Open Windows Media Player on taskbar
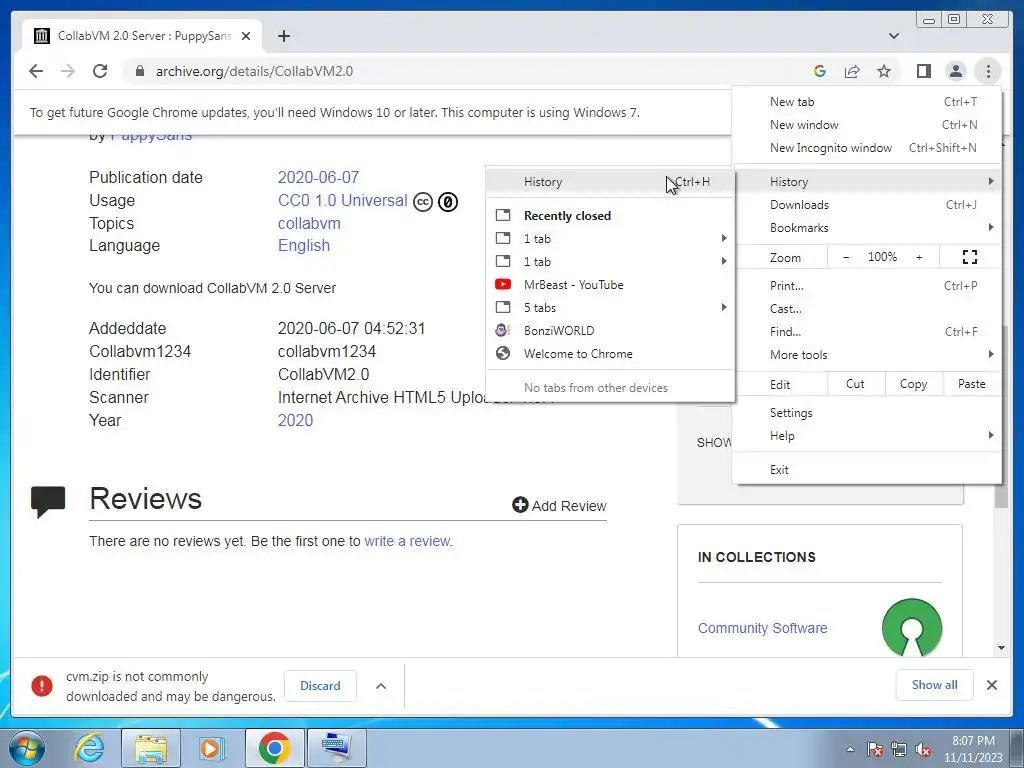This screenshot has height=768, width=1024. [211, 748]
